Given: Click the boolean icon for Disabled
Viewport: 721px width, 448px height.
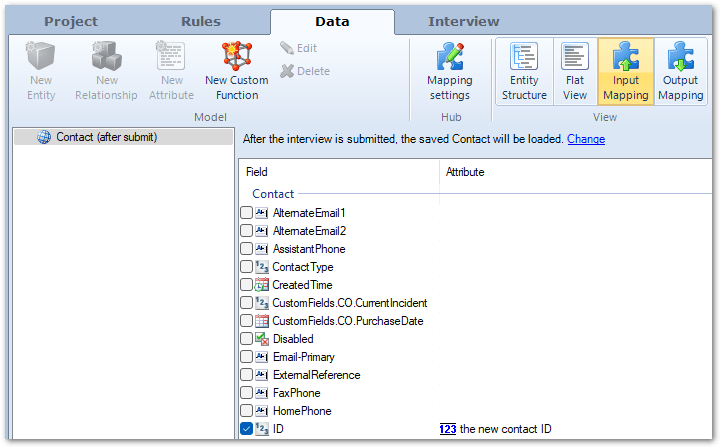Looking at the screenshot, I should pyautogui.click(x=262, y=339).
